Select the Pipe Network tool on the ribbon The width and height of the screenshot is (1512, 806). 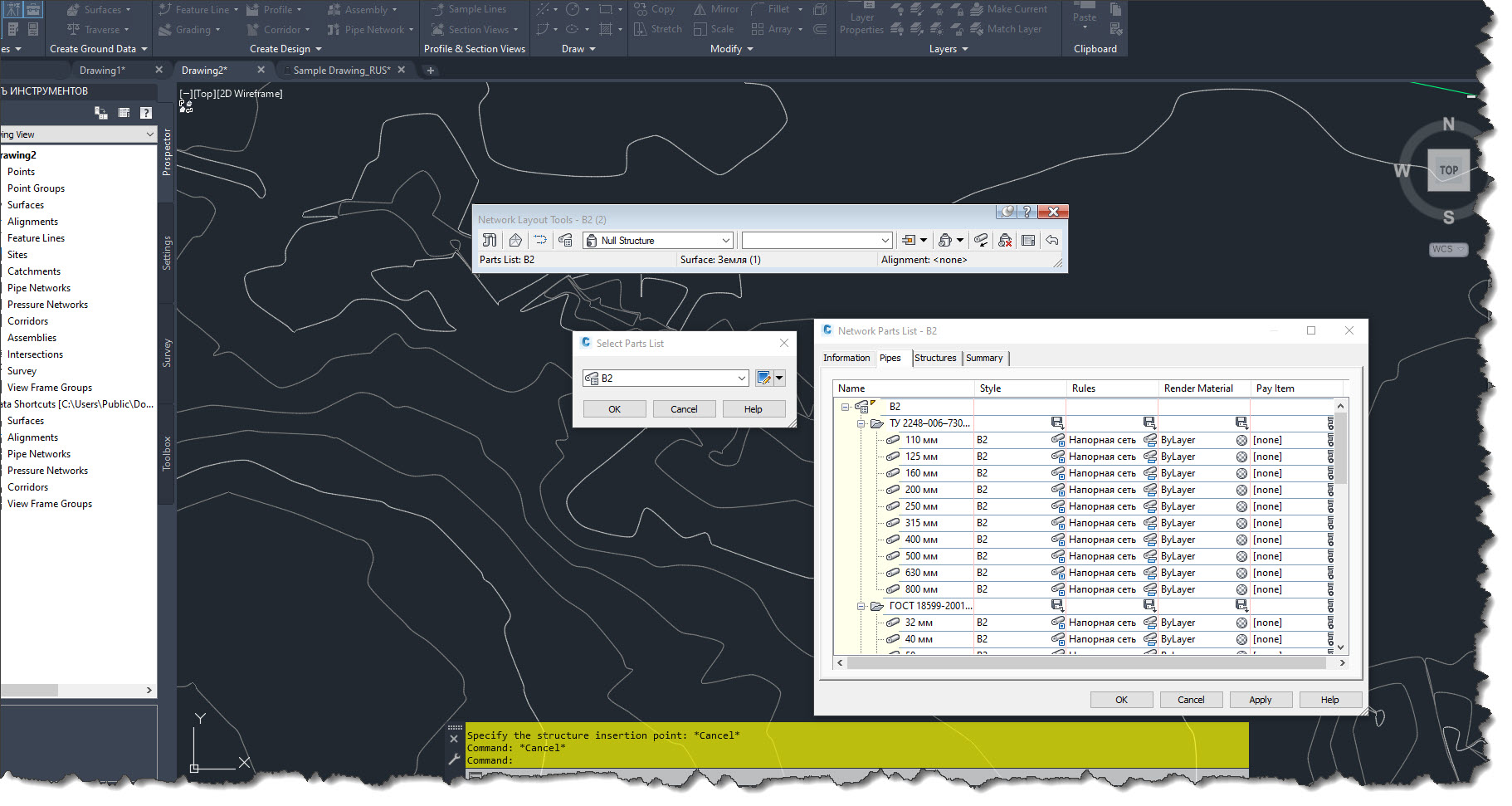tap(370, 29)
